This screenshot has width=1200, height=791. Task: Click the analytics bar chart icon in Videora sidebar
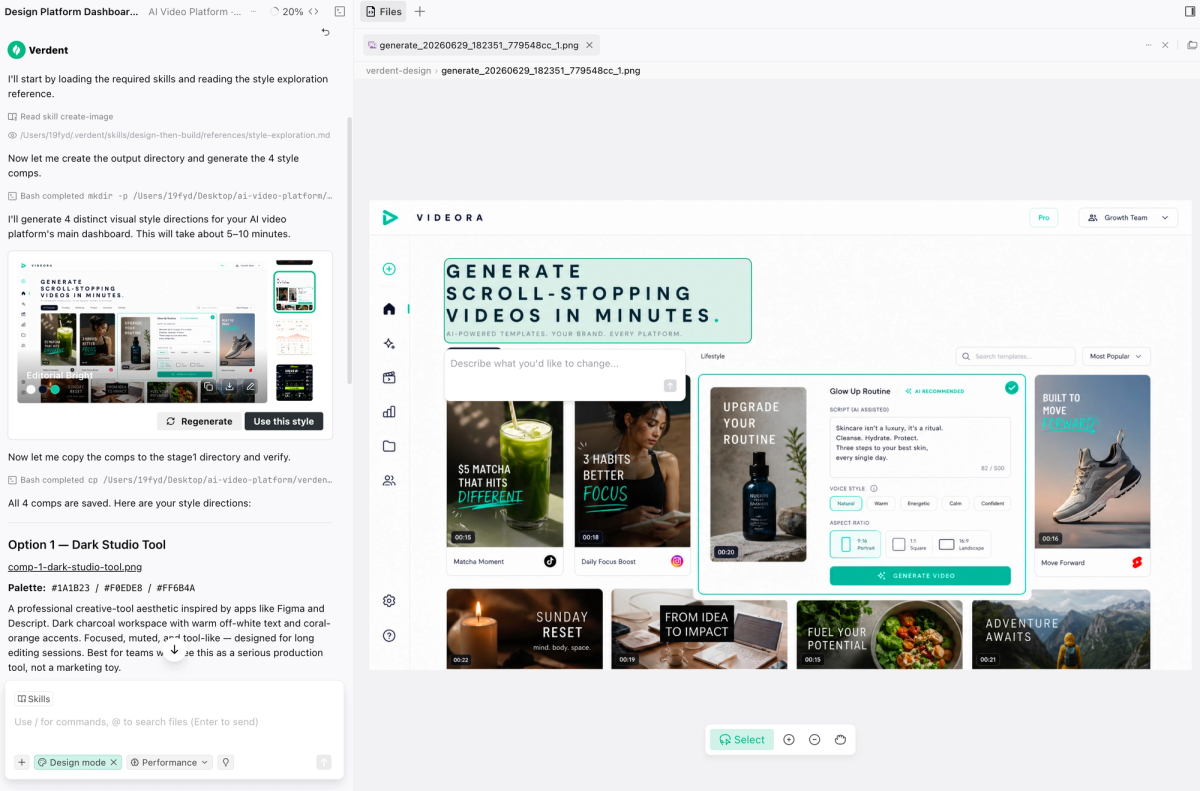coord(389,412)
